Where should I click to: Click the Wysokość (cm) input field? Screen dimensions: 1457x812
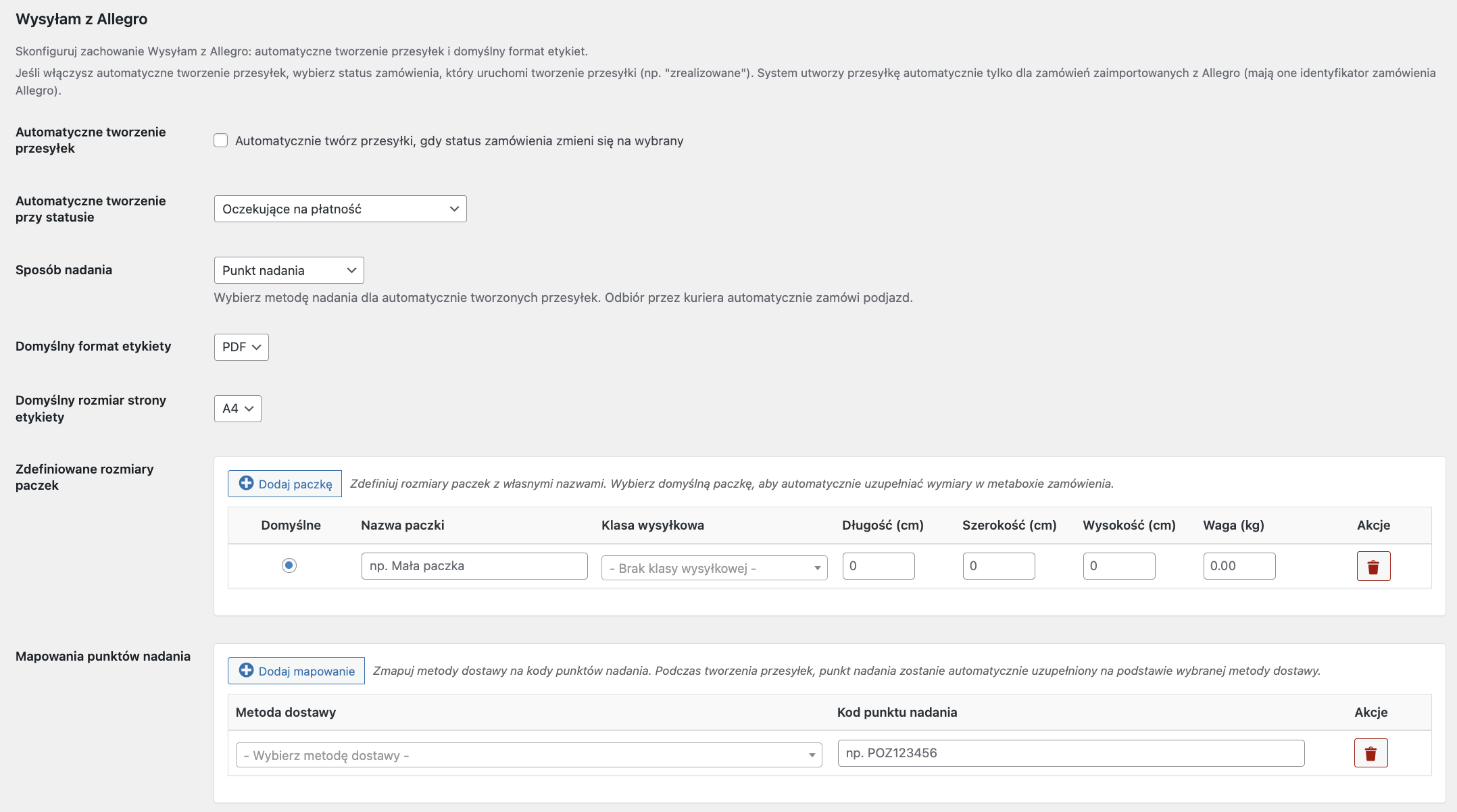point(1118,566)
